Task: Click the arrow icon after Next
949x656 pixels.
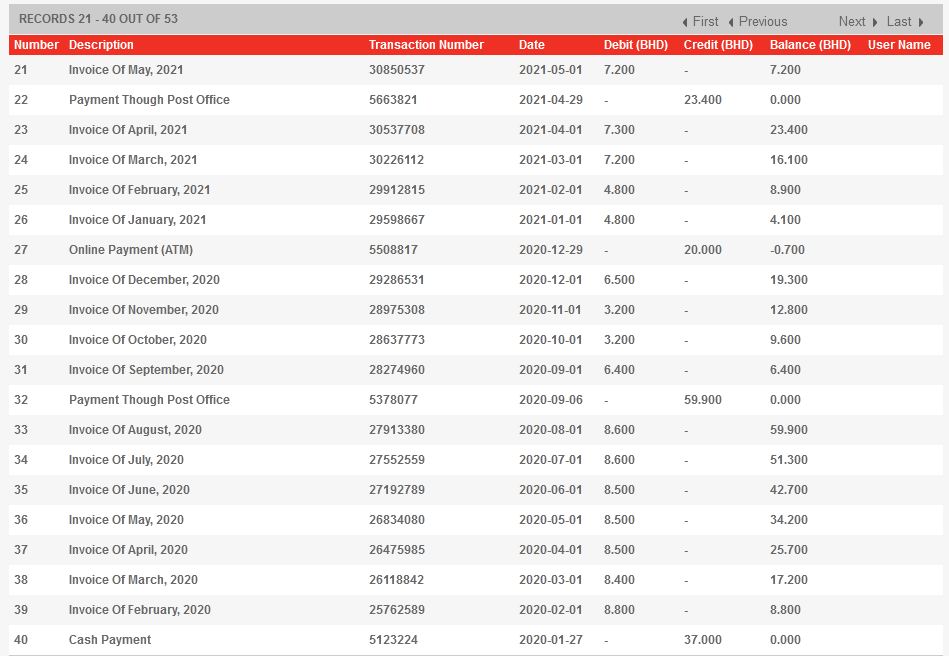Action: click(x=874, y=22)
